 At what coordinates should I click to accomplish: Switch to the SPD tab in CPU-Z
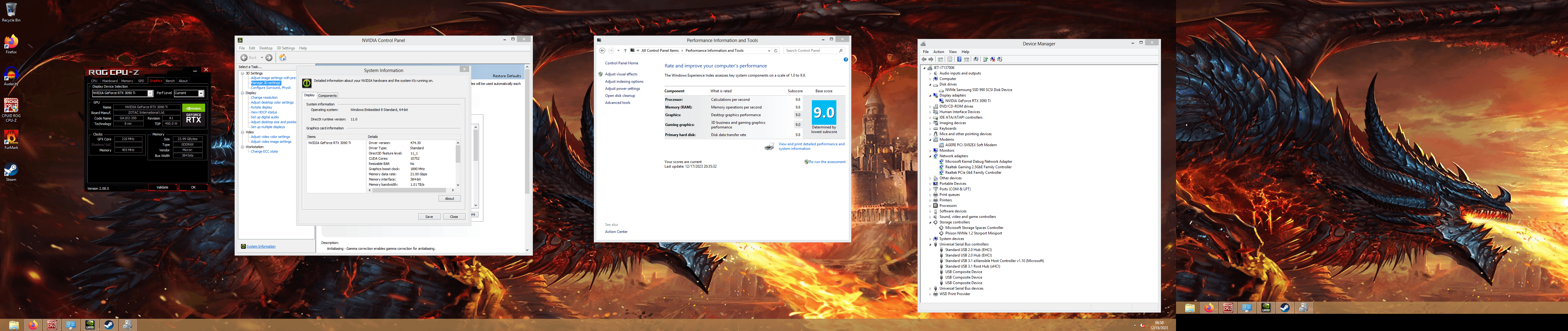[141, 81]
